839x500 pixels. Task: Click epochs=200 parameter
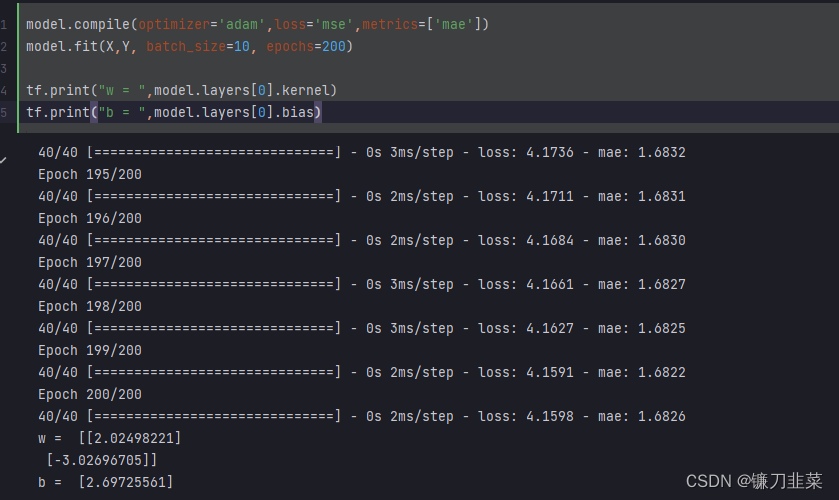point(306,47)
